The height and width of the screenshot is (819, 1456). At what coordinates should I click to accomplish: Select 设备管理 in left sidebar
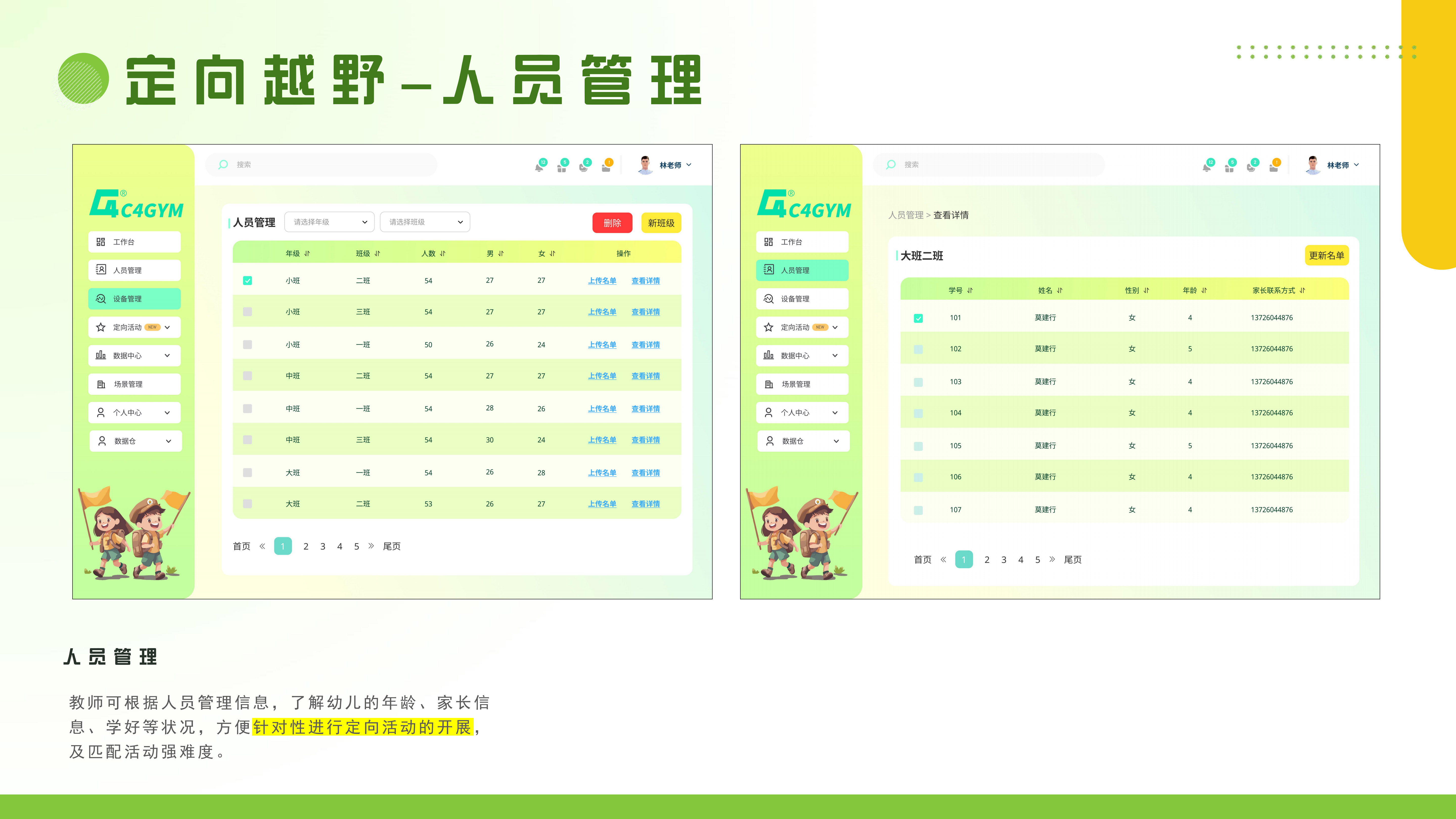click(x=134, y=299)
